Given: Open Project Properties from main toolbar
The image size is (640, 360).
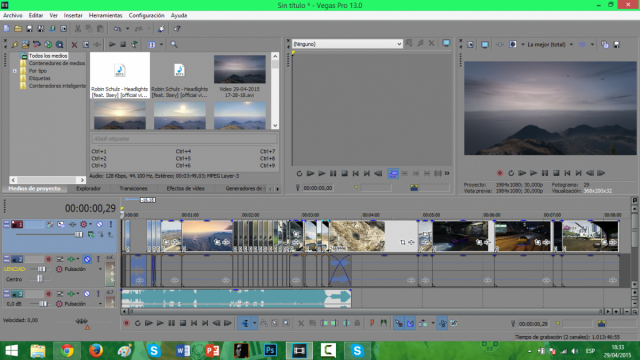Looking at the screenshot, I should click(x=64, y=29).
